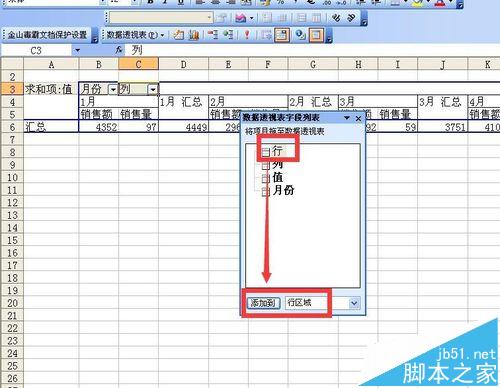Open the 数据透视表(P) toolbar menu
Viewport: 500px width, 388px height.
[x=135, y=35]
